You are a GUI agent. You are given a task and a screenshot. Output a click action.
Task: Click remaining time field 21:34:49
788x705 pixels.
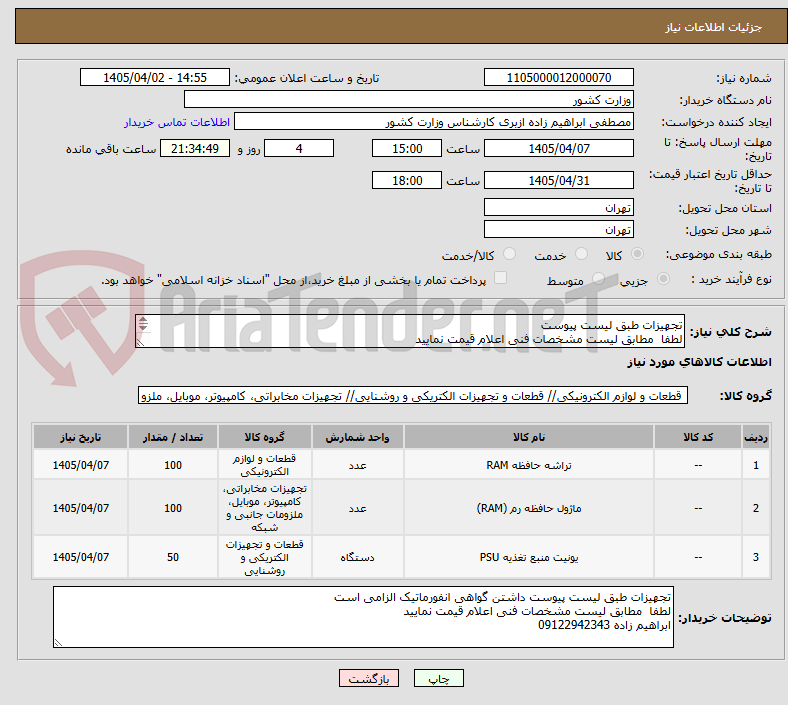pyautogui.click(x=195, y=148)
